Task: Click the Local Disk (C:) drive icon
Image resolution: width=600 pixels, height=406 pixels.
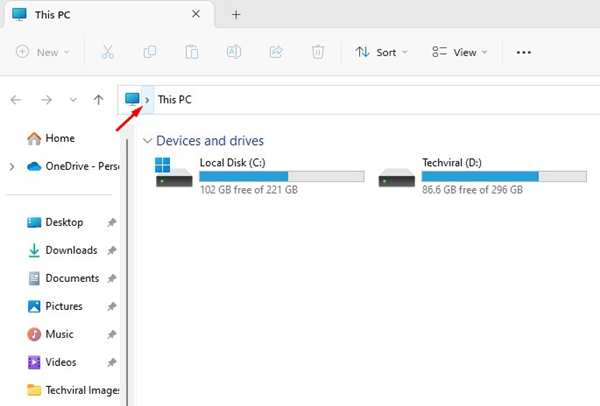Action: (x=174, y=173)
